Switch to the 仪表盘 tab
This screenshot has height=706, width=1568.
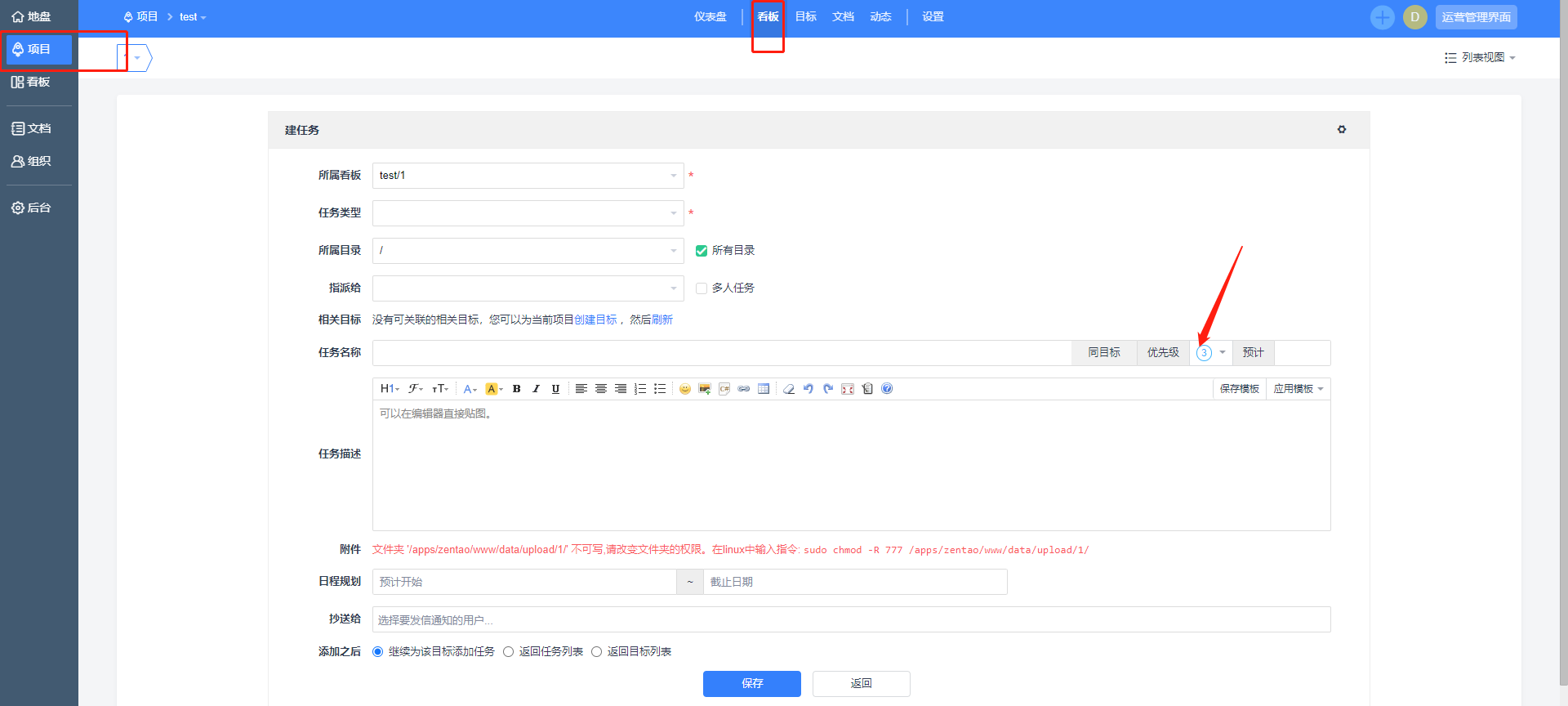click(x=710, y=17)
